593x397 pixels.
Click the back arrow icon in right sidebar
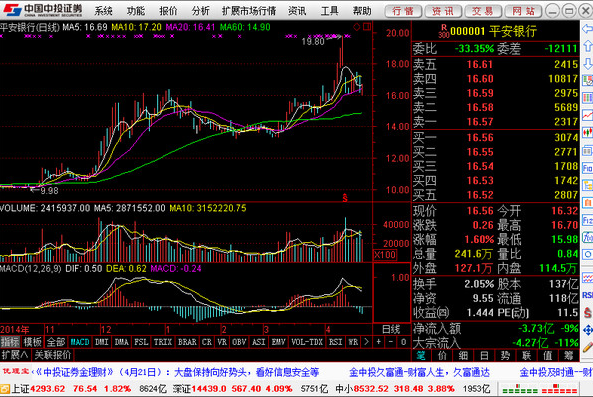(x=587, y=29)
